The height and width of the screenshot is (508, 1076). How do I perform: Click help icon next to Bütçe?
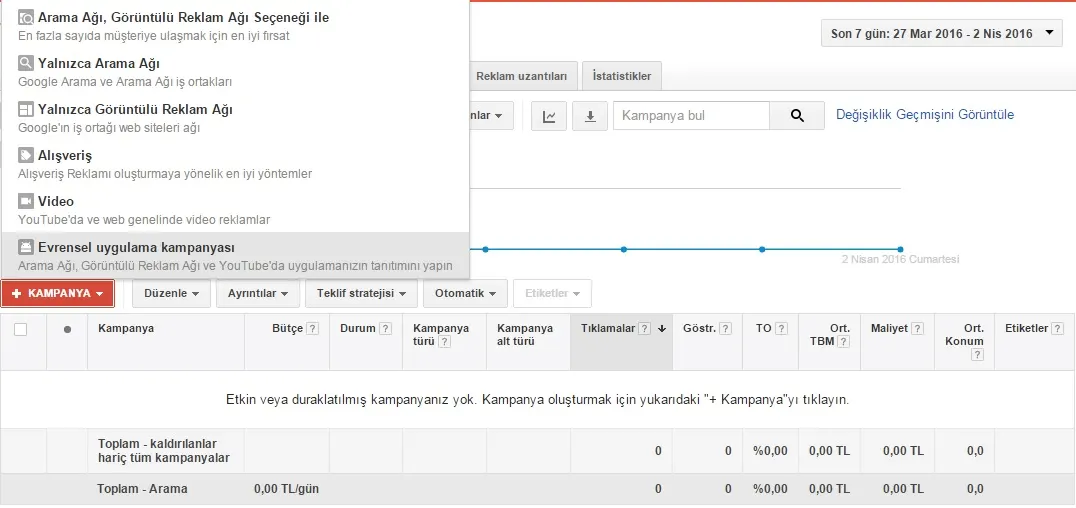312,329
